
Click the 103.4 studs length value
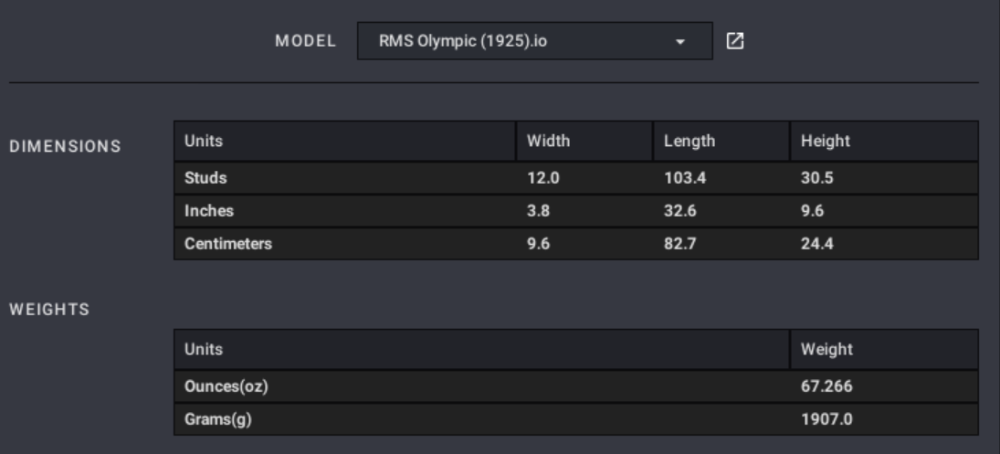click(685, 178)
